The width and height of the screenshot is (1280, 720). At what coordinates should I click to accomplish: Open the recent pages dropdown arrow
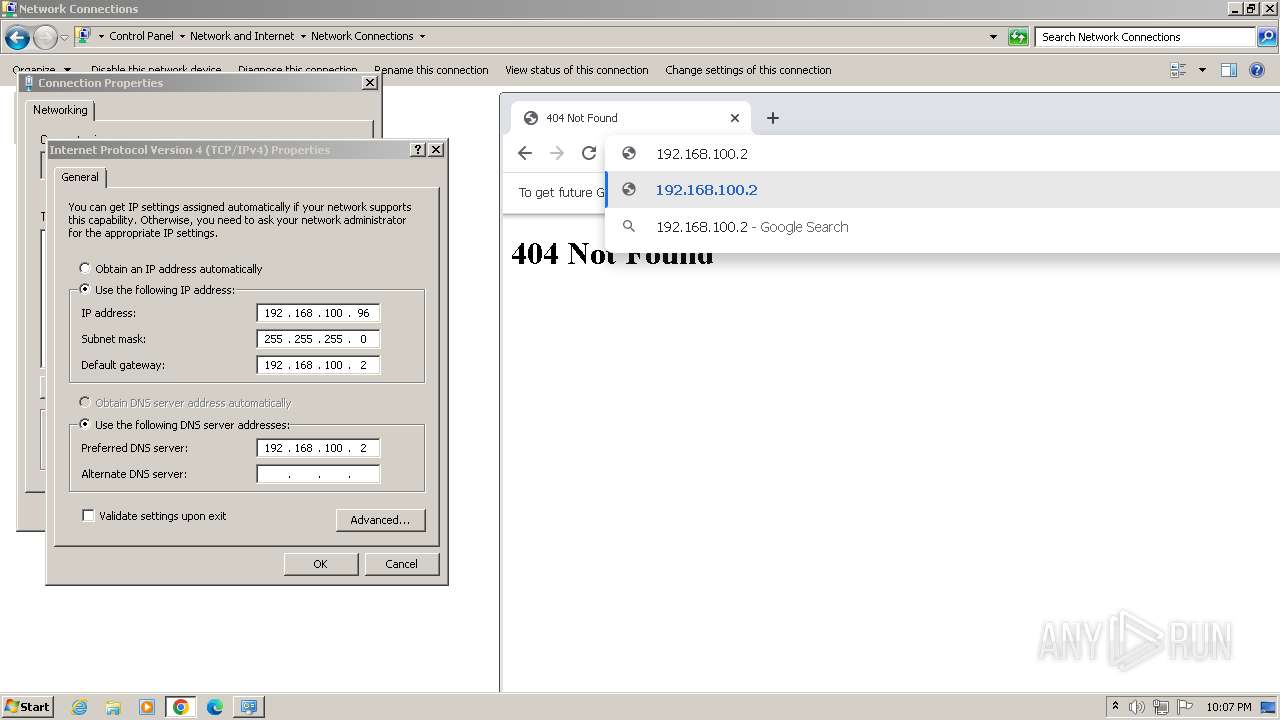pos(64,38)
